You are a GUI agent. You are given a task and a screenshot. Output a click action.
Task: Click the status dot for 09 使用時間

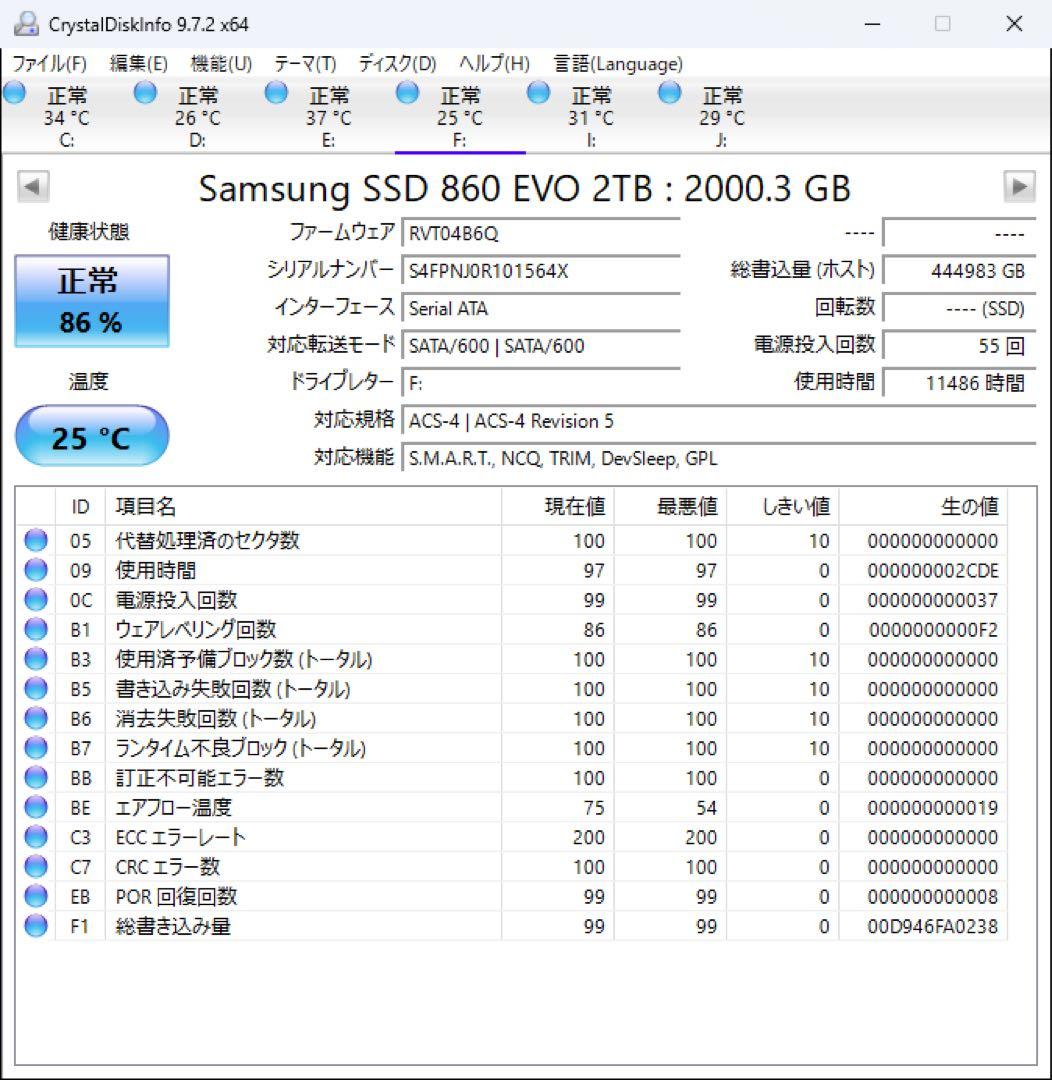click(35, 571)
